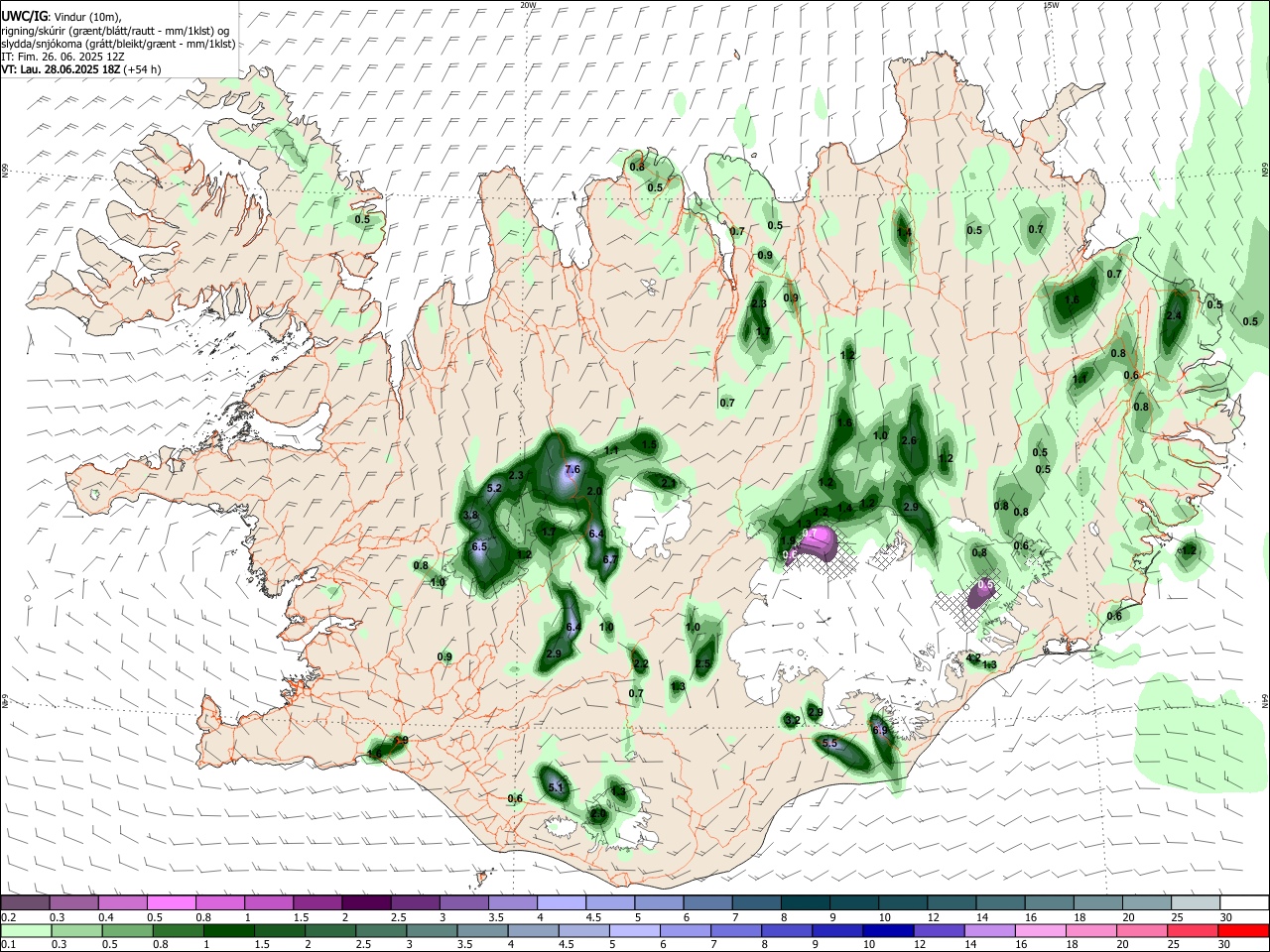Select the lavender rain swatch labeled 14
Viewport: 1270px width, 952px height.
[989, 930]
